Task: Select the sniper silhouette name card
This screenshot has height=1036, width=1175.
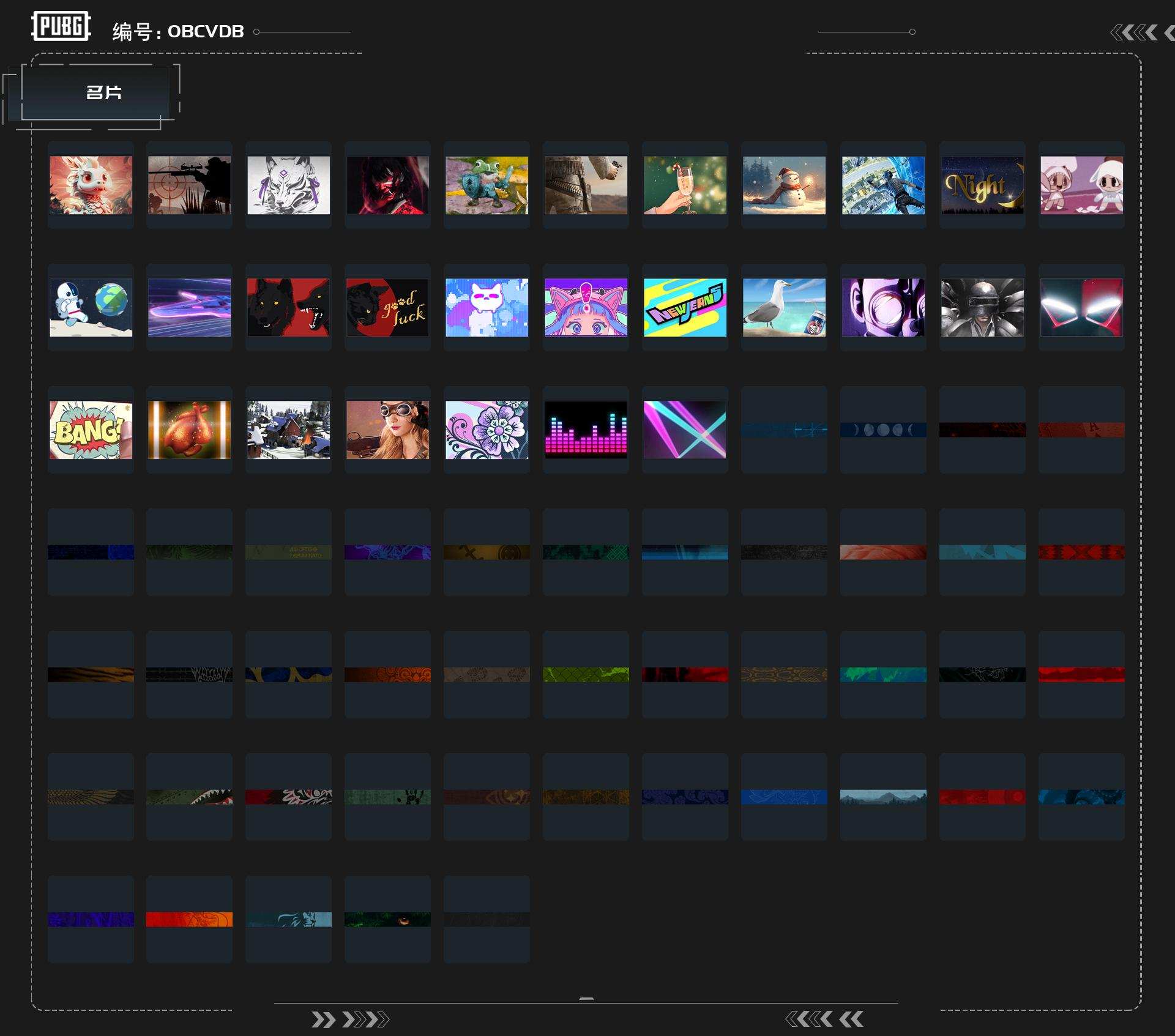Action: [189, 185]
